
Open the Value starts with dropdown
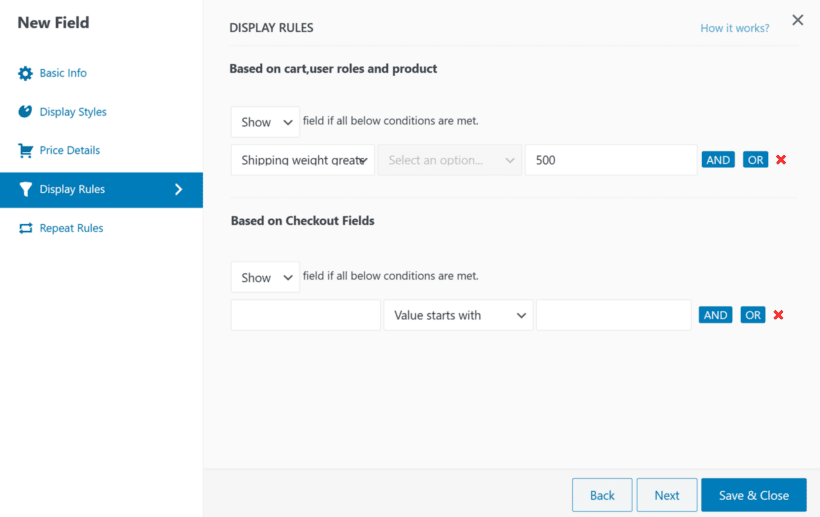458,315
